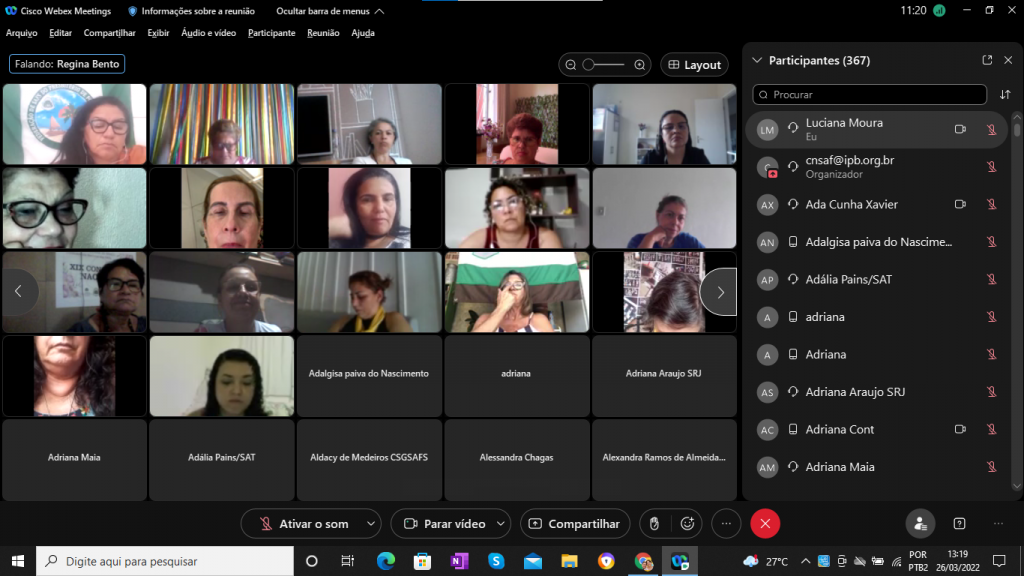Open the OneNote icon in taskbar
1024x576 pixels.
click(x=459, y=561)
